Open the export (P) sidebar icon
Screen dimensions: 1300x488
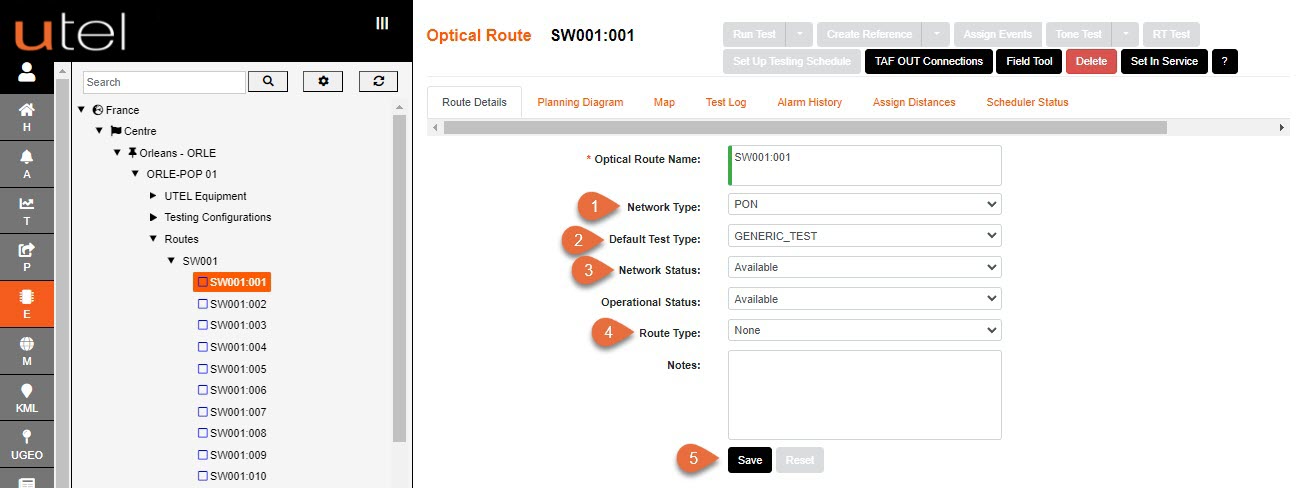click(27, 258)
